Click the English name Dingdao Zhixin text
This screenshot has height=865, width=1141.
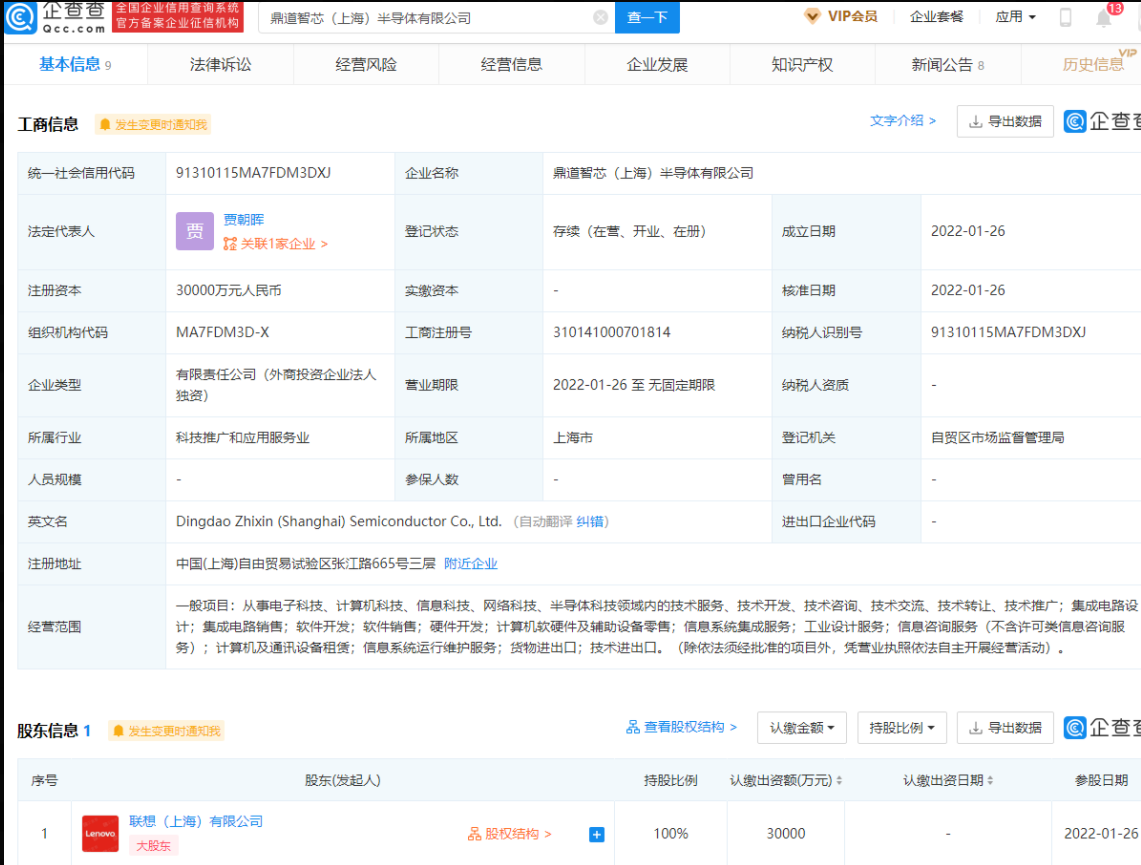(339, 522)
